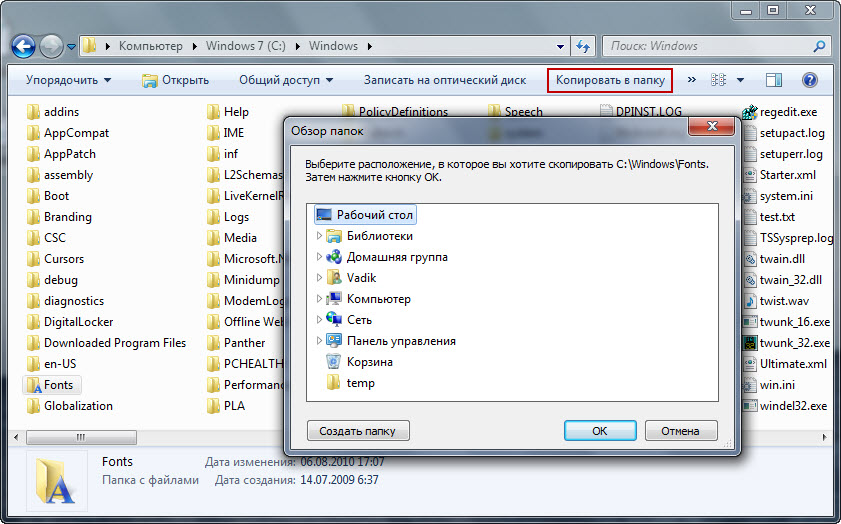The image size is (841, 524).
Task: Show more toolbar commands chevron
Action: click(691, 80)
